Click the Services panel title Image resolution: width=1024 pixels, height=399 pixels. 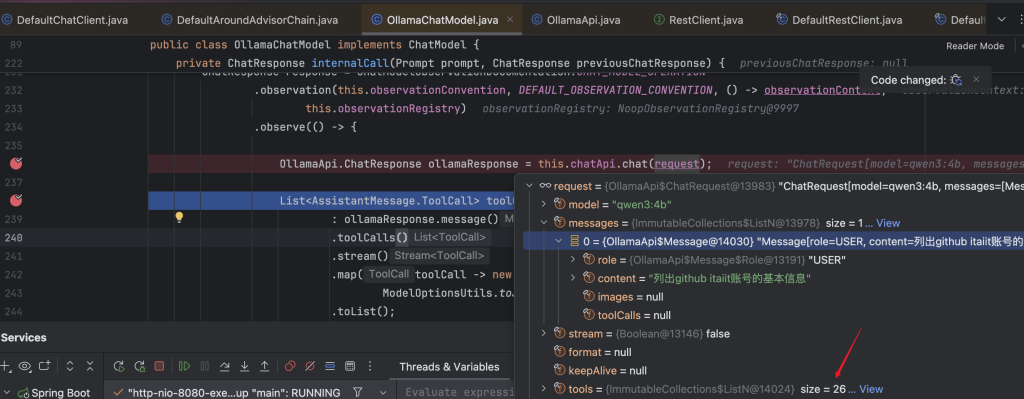click(x=24, y=338)
